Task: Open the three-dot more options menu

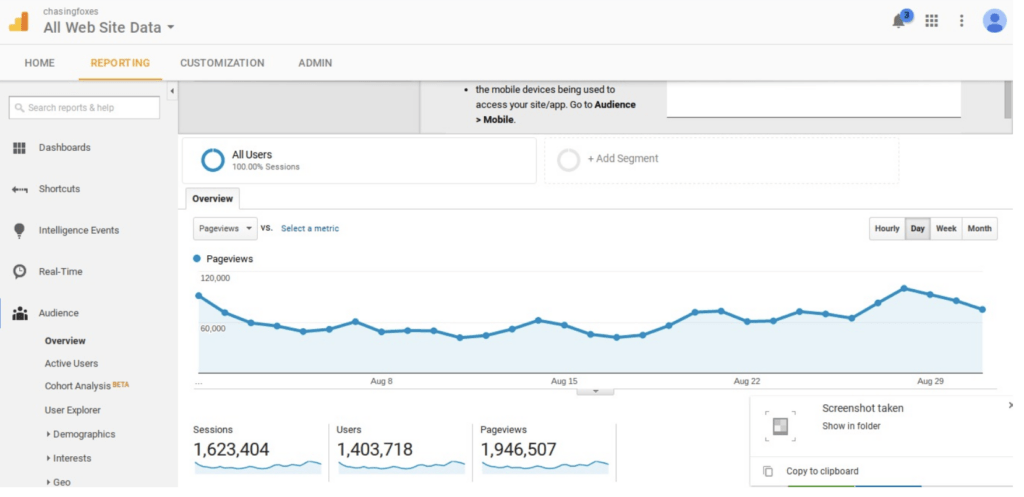Action: click(x=962, y=21)
